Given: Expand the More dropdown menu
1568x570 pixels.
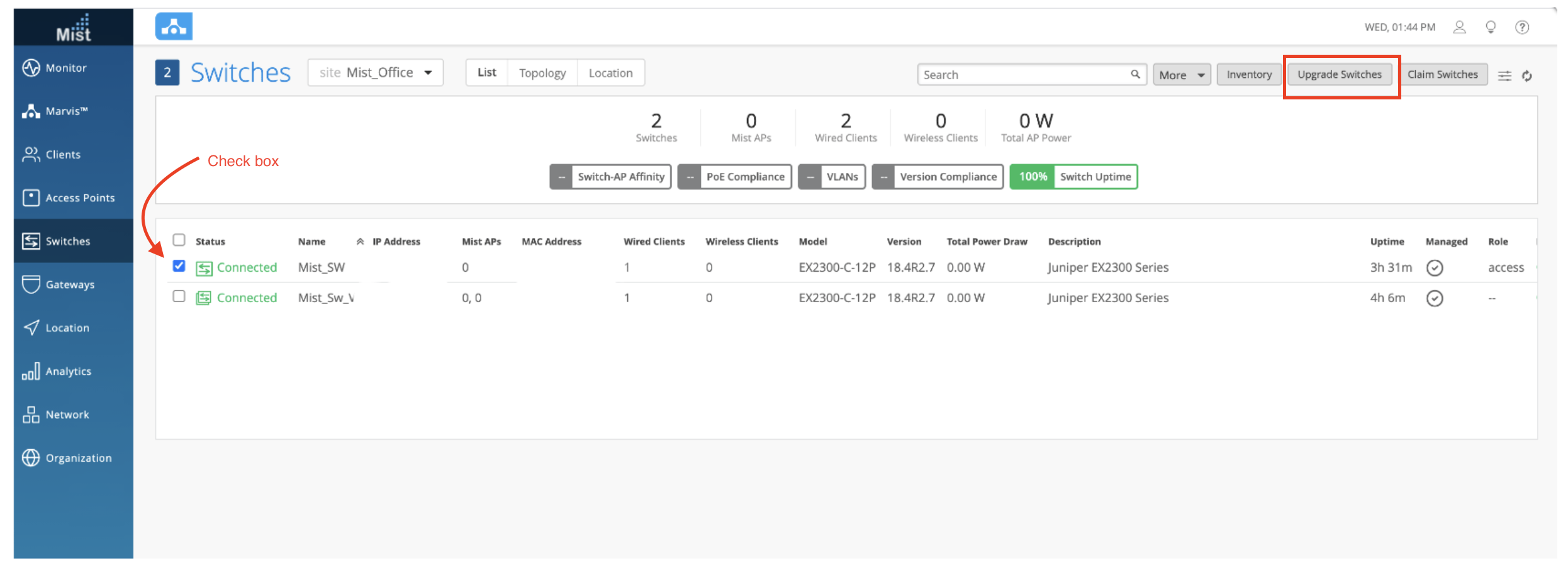Looking at the screenshot, I should coord(1182,75).
